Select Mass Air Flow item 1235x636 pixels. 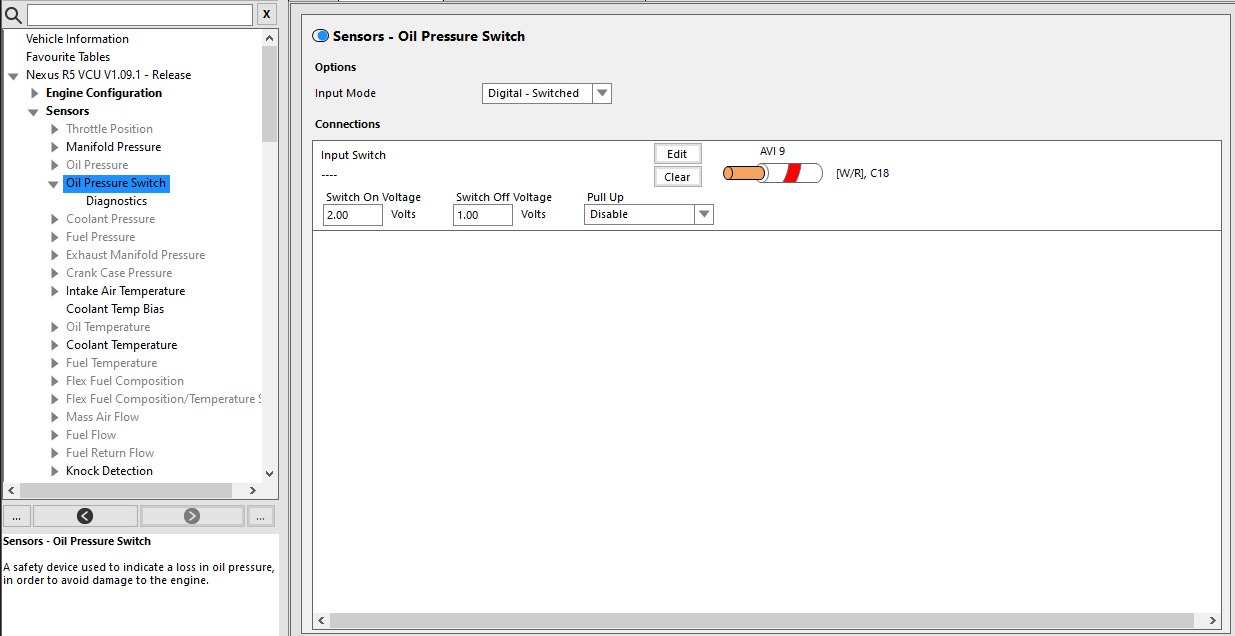point(102,417)
